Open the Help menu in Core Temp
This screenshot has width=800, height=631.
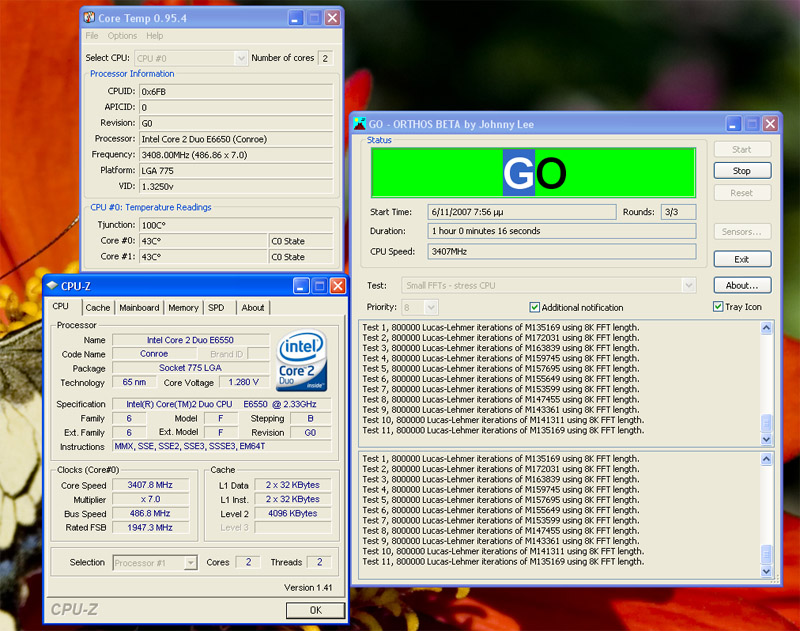[155, 36]
